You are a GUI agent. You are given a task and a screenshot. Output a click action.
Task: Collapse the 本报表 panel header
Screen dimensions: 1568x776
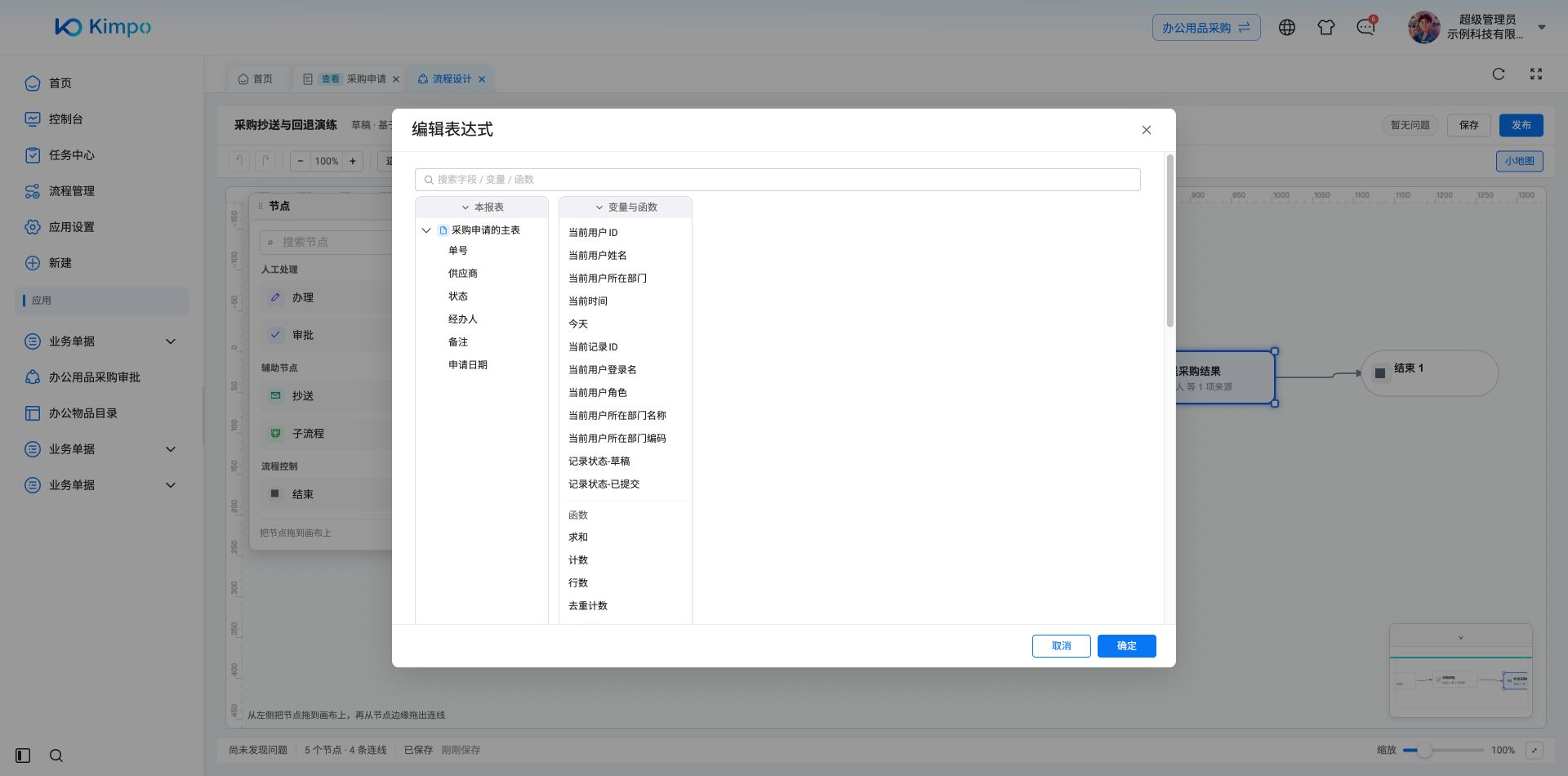tap(482, 207)
